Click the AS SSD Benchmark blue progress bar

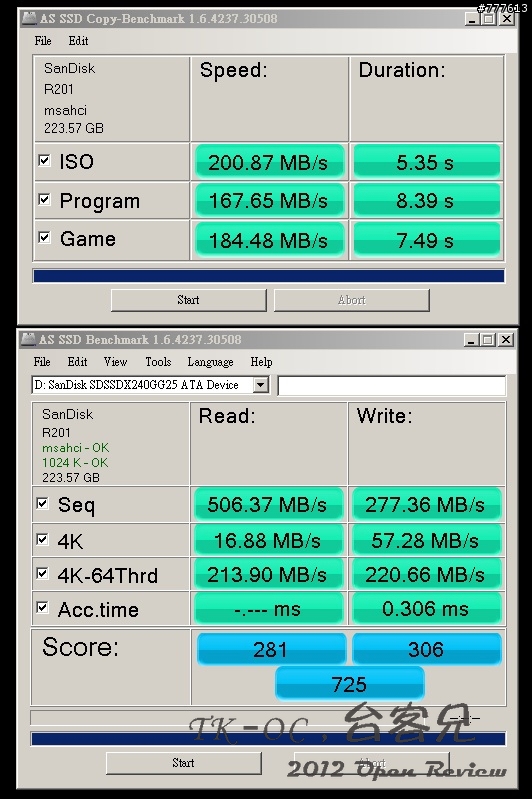tap(269, 738)
